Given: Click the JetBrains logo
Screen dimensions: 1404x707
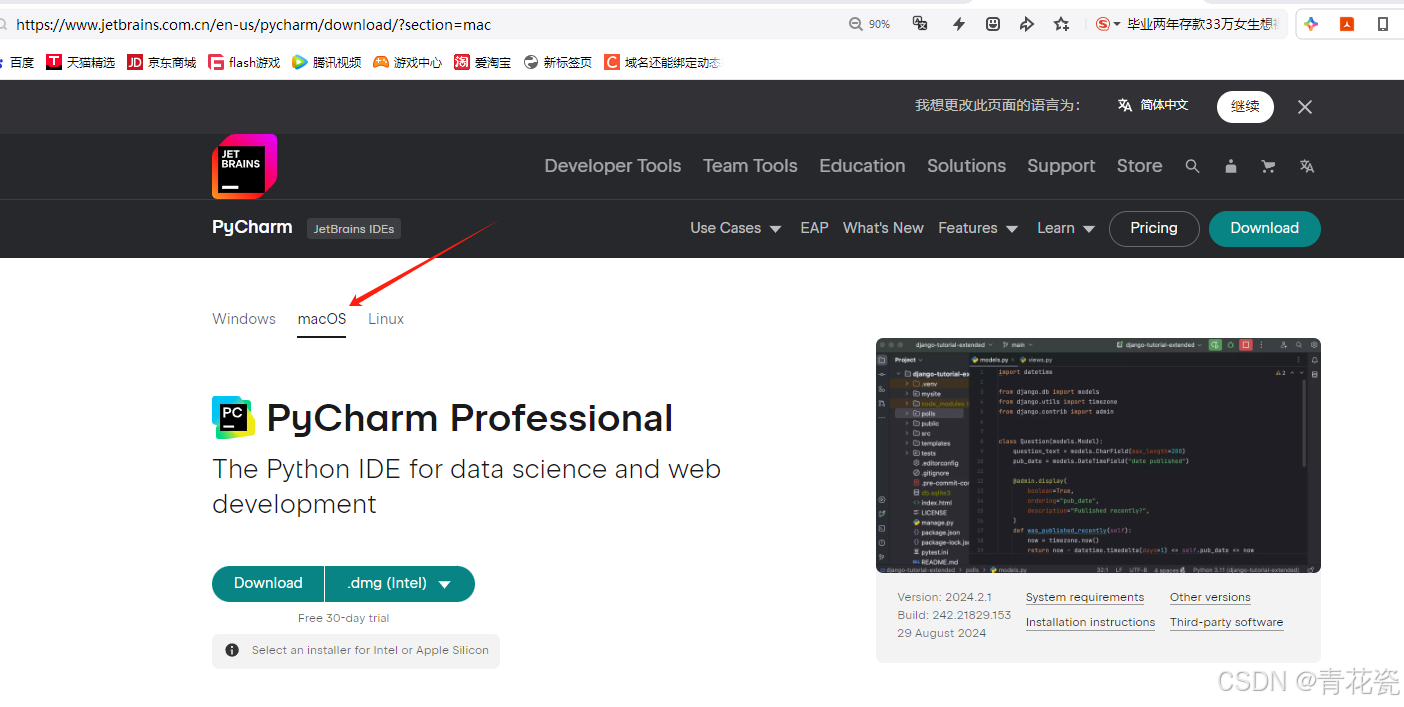Looking at the screenshot, I should click(244, 166).
